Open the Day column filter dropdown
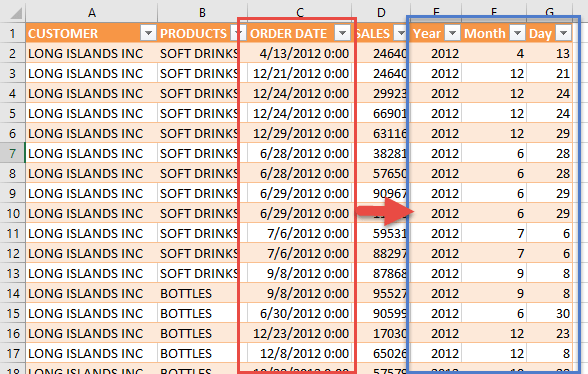Screen dimensions: 588x374 [x=563, y=33]
